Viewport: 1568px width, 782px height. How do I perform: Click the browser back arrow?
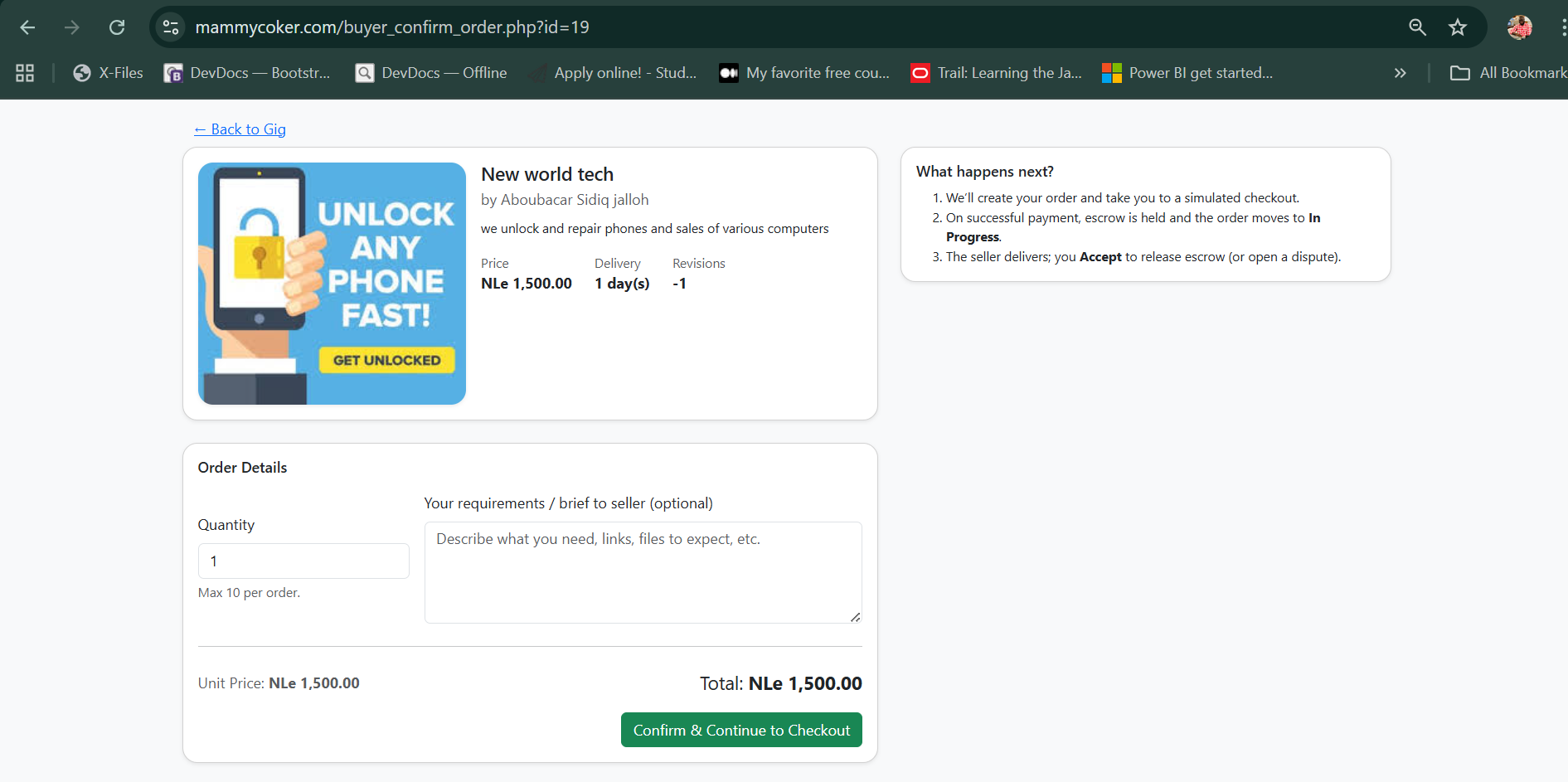click(x=27, y=27)
